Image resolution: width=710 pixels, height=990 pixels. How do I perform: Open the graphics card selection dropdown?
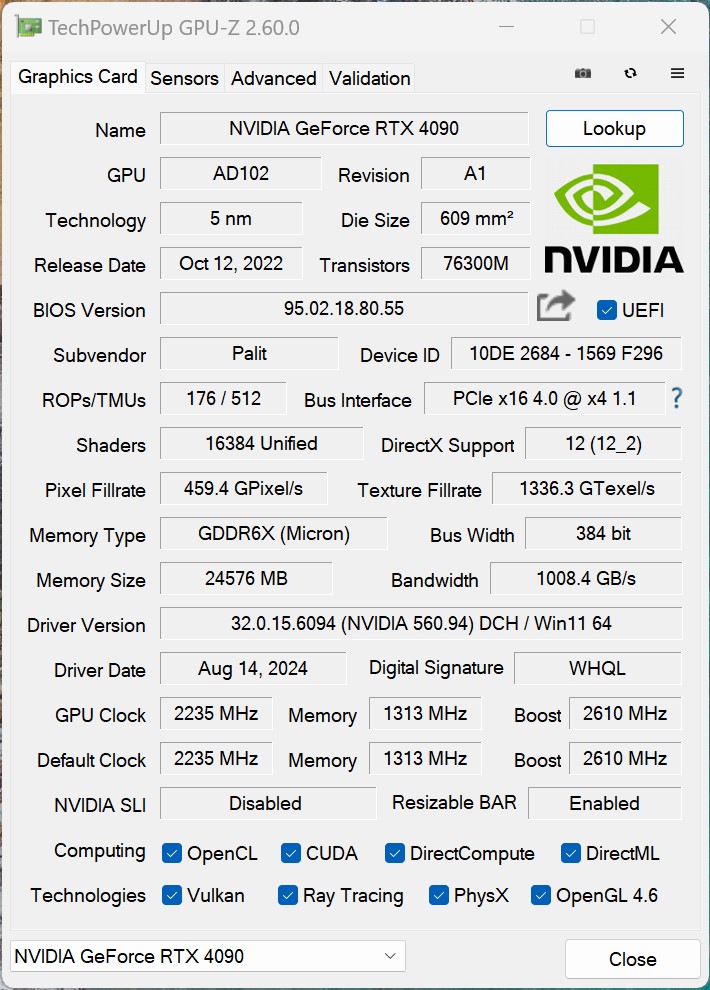(208, 956)
